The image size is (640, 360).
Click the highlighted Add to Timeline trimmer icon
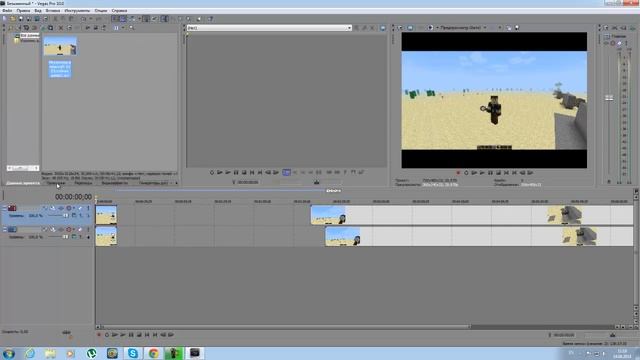point(287,173)
